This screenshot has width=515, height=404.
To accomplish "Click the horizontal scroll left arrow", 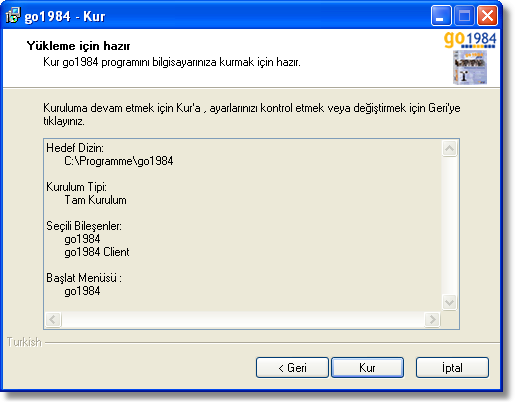I will point(53,320).
